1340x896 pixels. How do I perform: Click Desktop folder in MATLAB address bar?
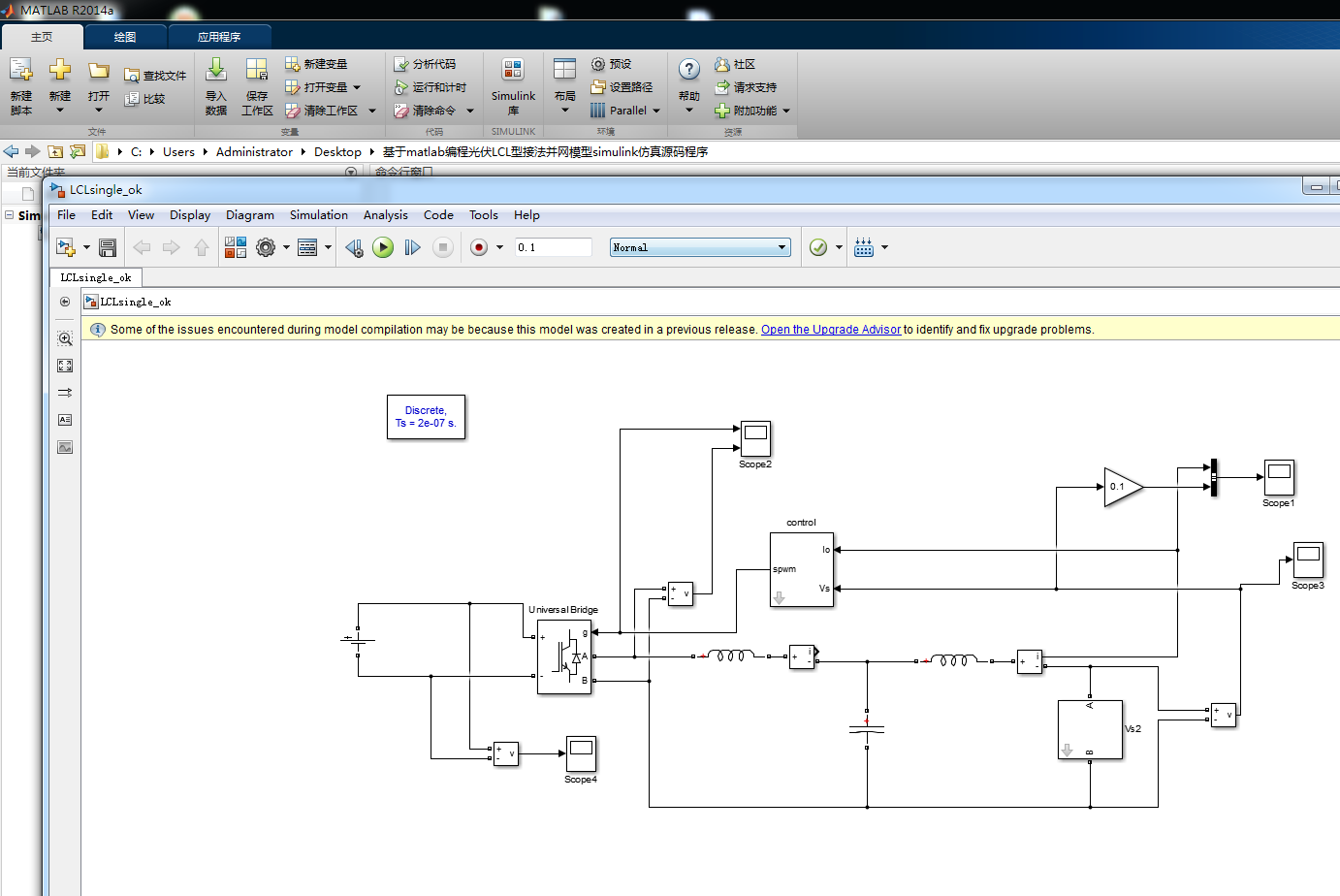coord(337,152)
